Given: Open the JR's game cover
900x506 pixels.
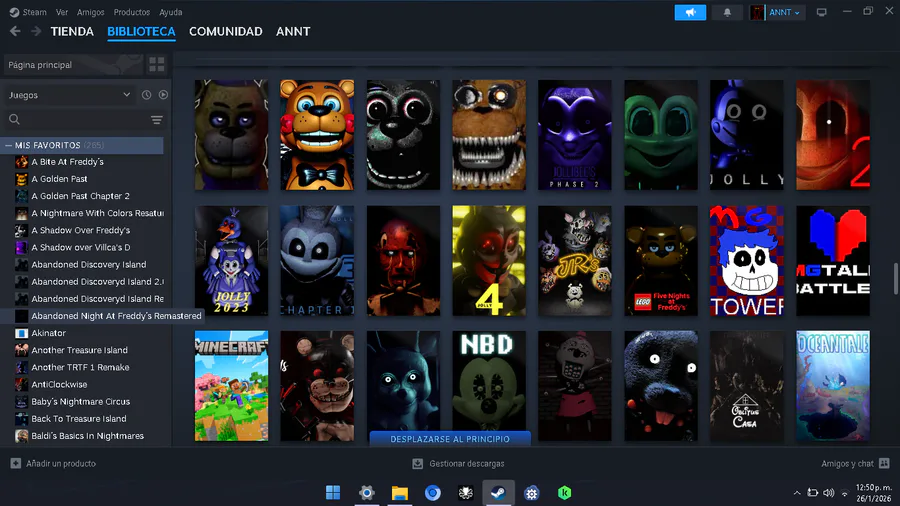Looking at the screenshot, I should [575, 261].
